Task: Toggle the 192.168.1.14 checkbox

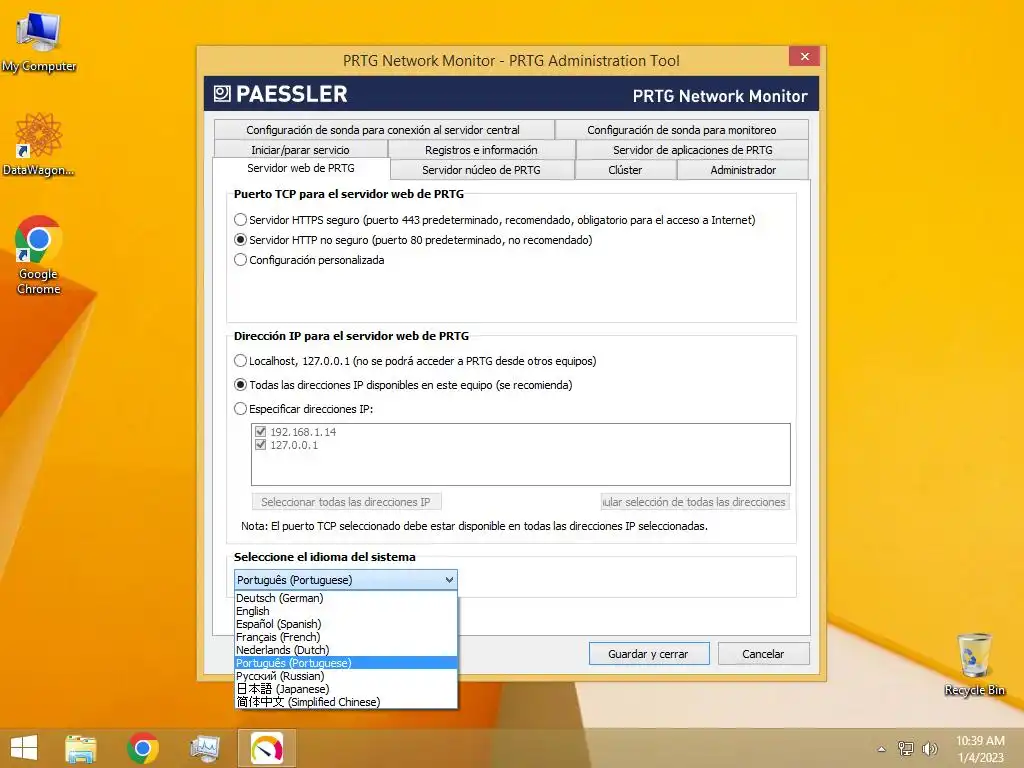Action: (261, 432)
